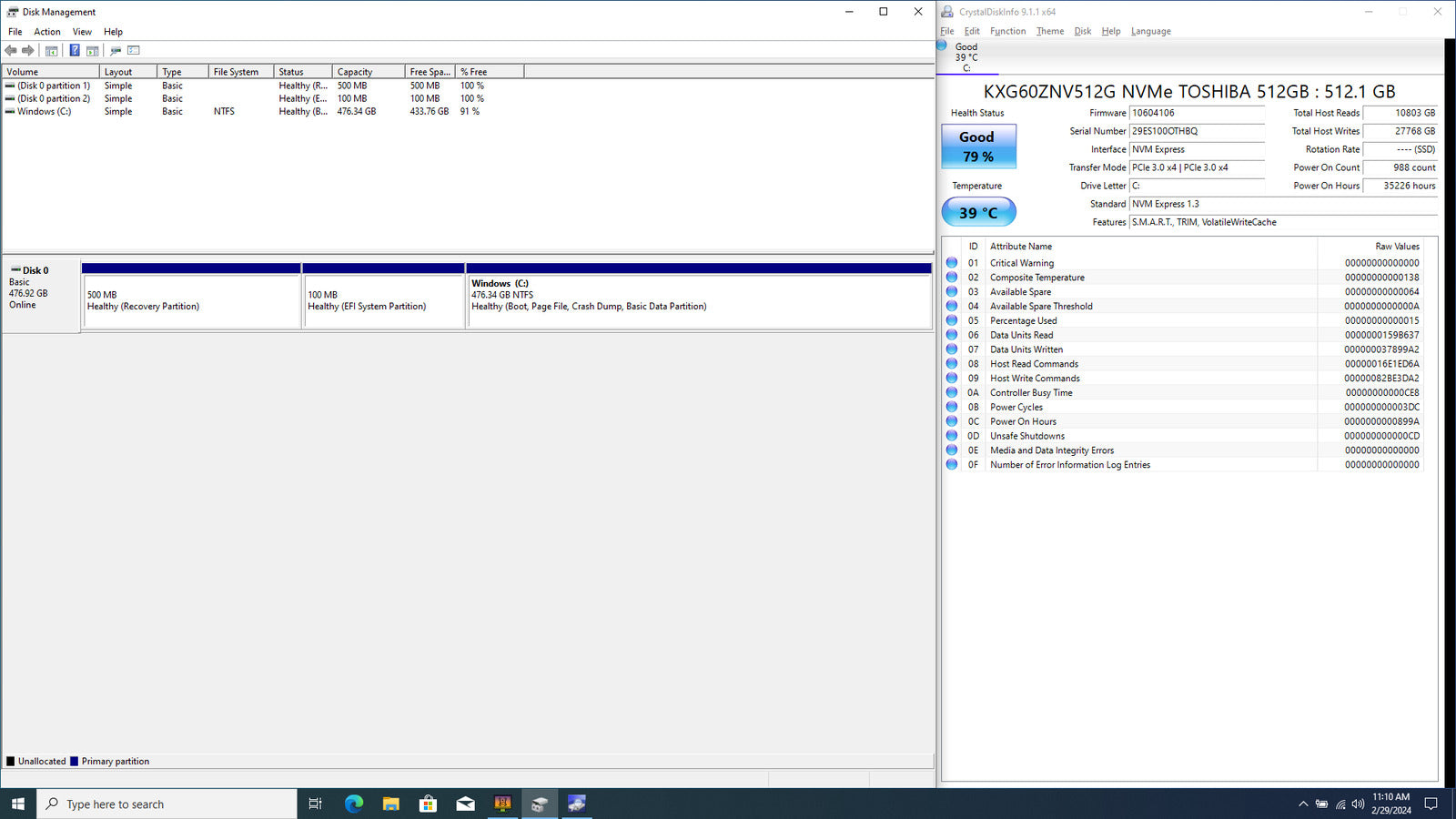Open the Help menu in Disk Management
This screenshot has height=819, width=1456.
113,32
